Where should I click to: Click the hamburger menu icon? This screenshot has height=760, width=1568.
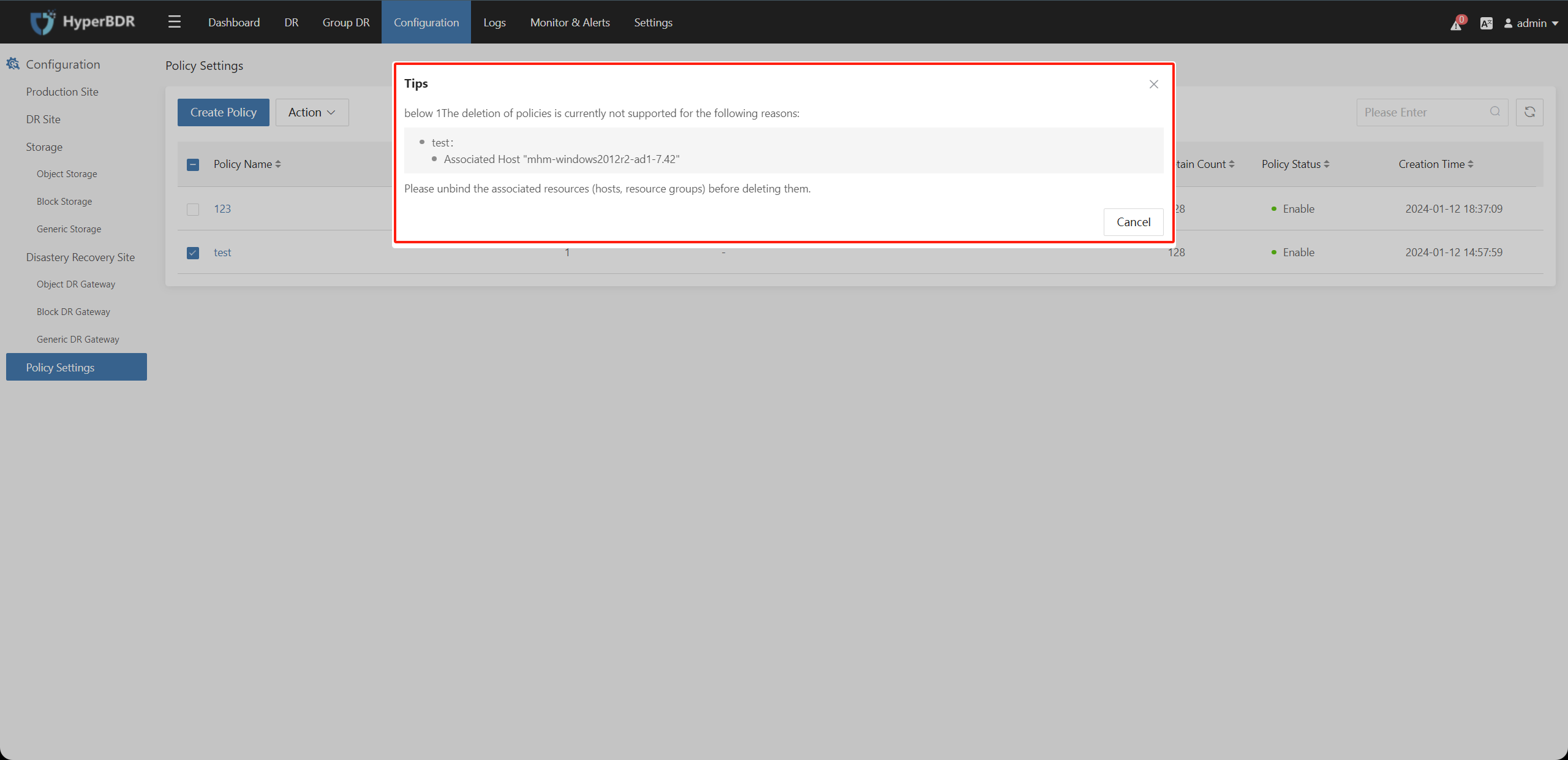pyautogui.click(x=174, y=21)
